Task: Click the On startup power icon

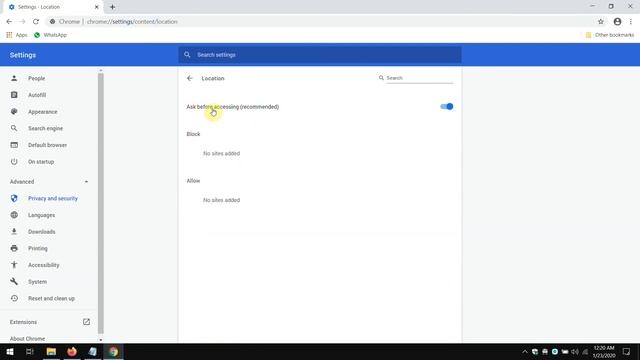Action: click(14, 162)
